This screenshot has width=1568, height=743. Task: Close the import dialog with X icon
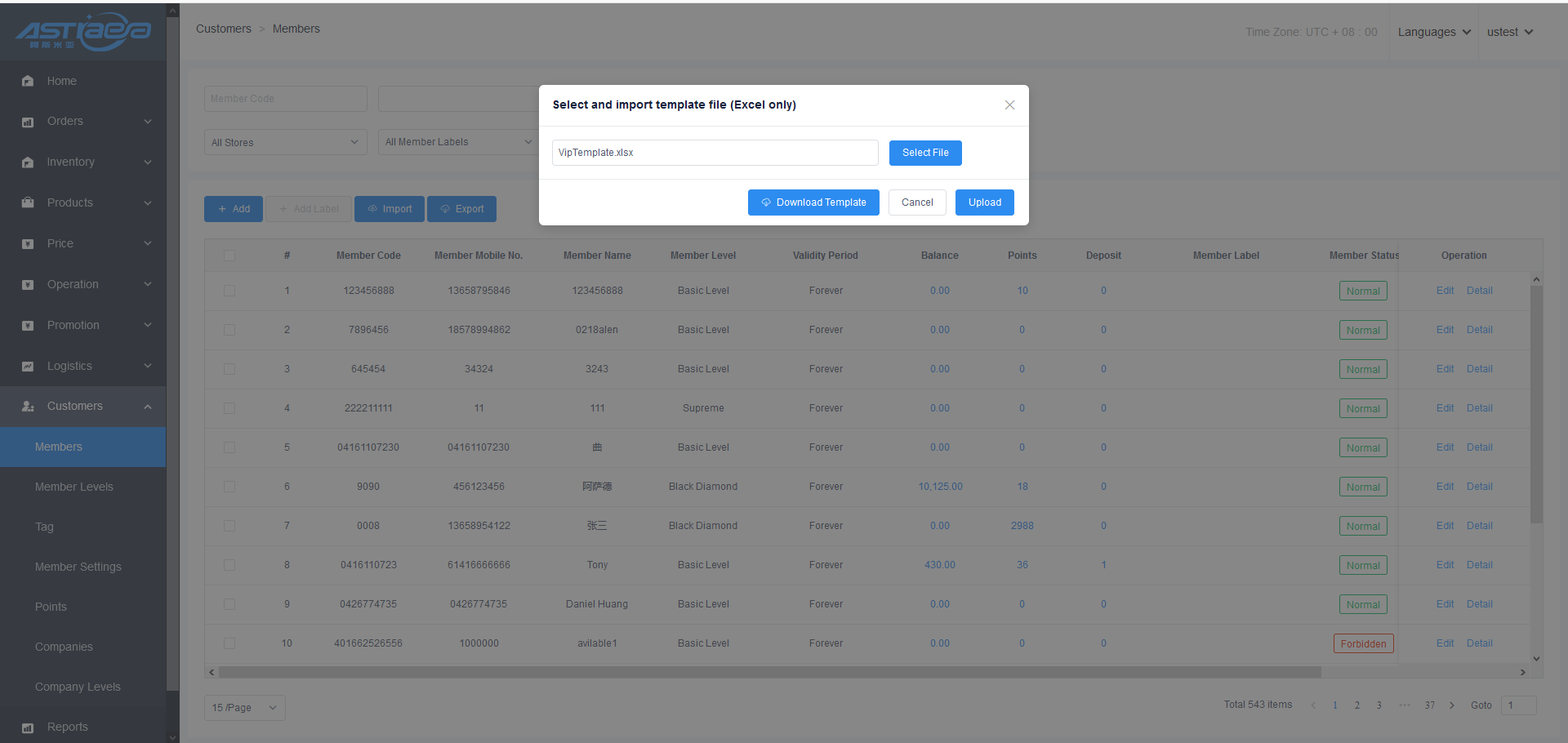coord(1009,105)
